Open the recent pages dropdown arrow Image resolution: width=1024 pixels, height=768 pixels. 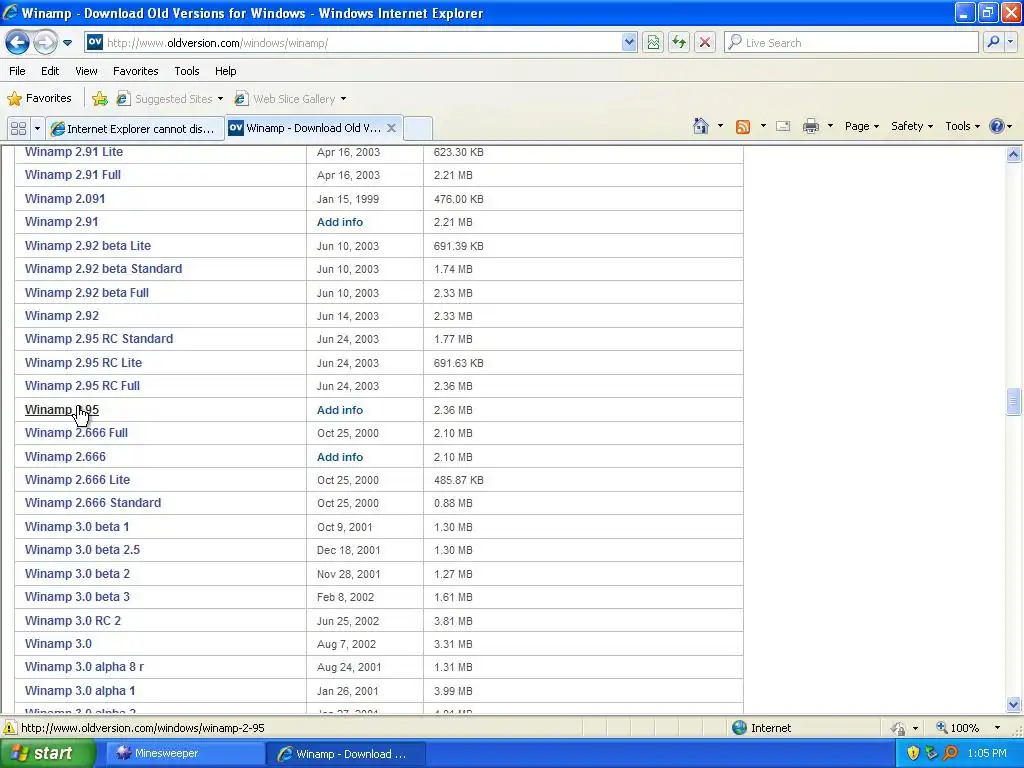pos(67,43)
